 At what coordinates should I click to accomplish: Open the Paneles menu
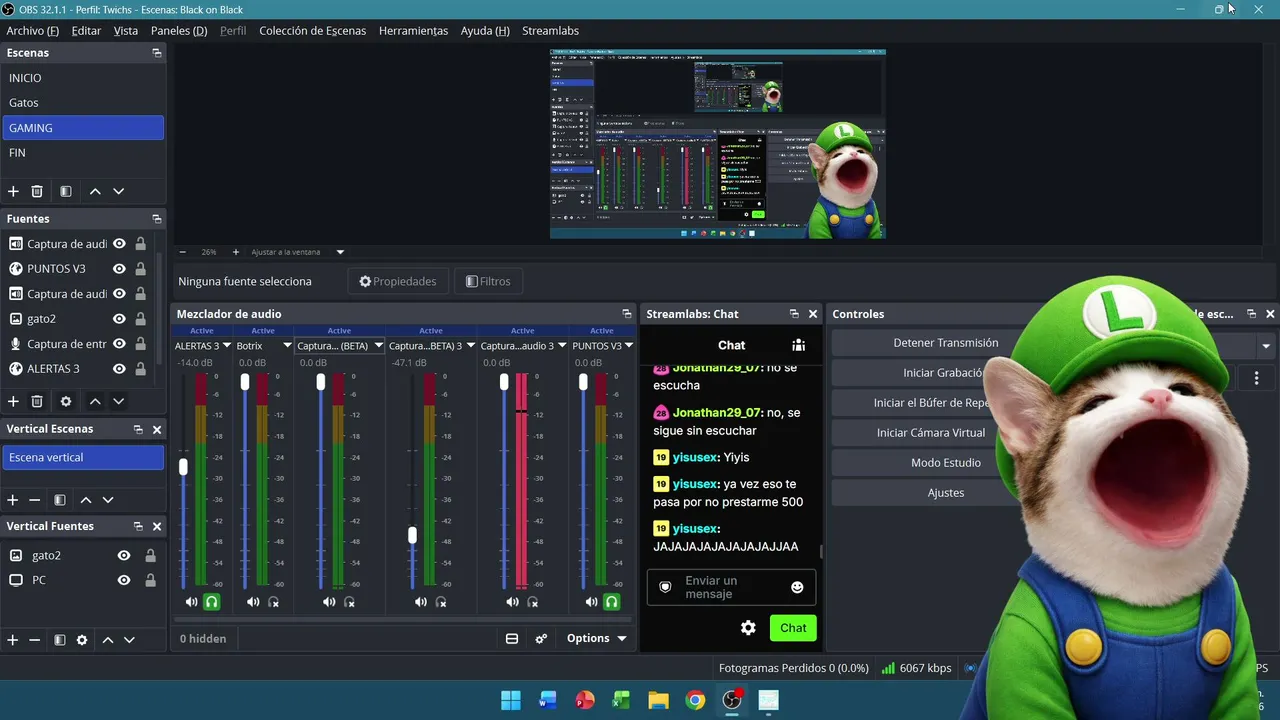click(179, 31)
